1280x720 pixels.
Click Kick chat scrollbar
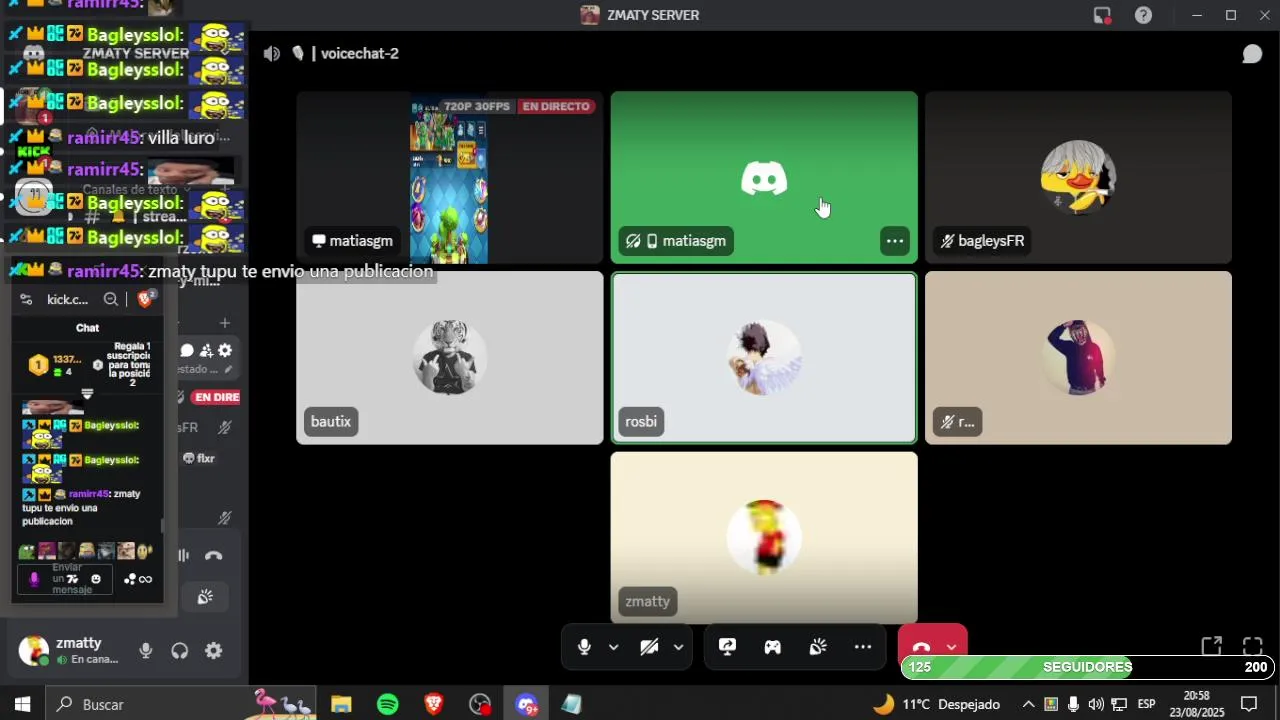[x=162, y=525]
